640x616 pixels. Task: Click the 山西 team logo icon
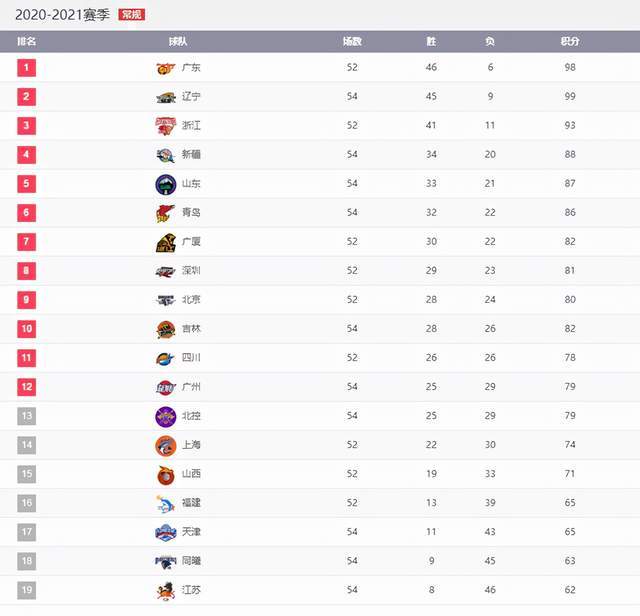pos(166,475)
